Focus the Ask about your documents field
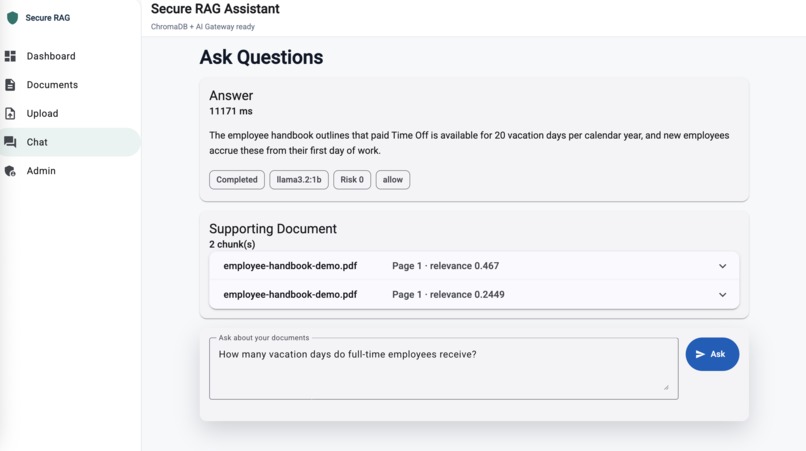This screenshot has height=451, width=806. pos(444,368)
